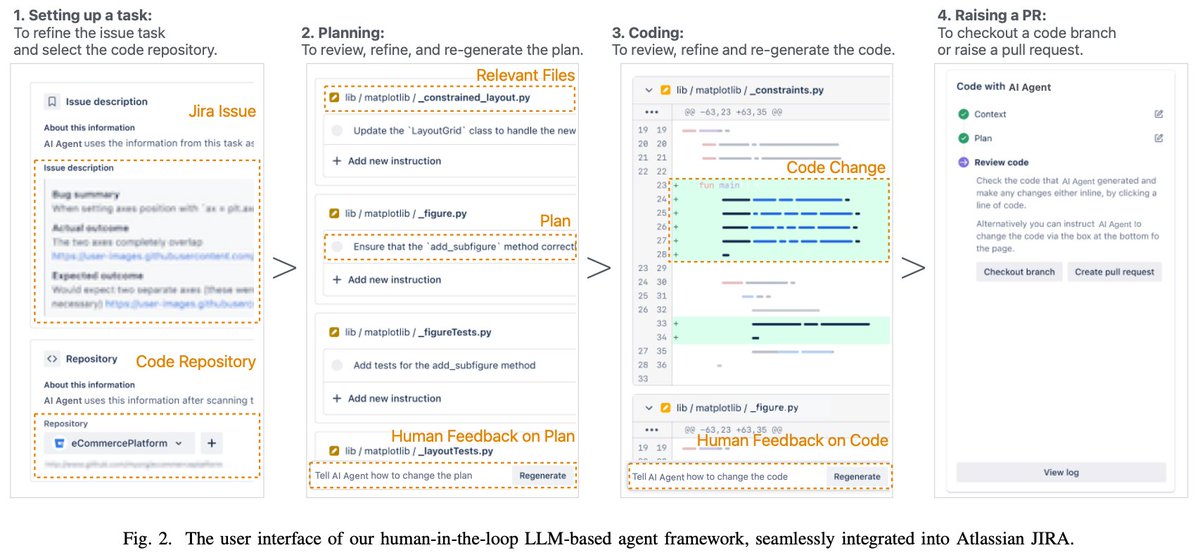Click the View log button
The height and width of the screenshot is (555, 1200).
(1060, 472)
